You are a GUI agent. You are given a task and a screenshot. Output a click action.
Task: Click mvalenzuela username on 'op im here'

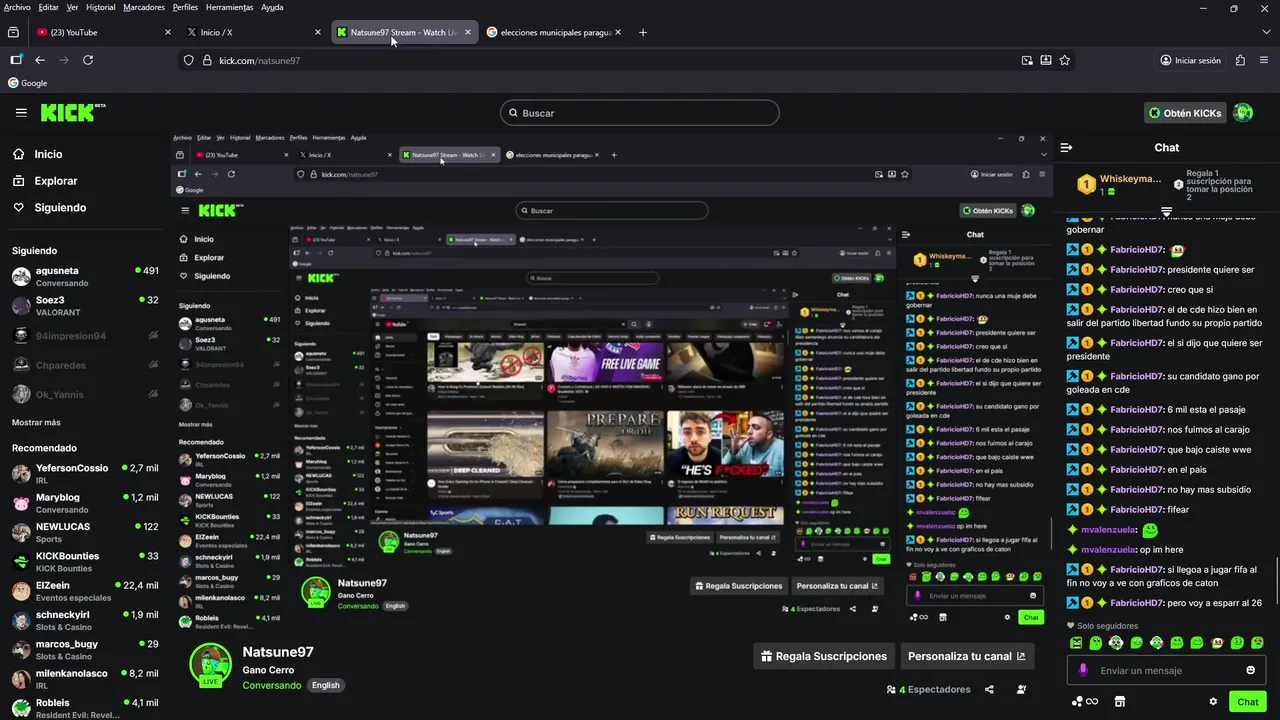tap(1109, 549)
